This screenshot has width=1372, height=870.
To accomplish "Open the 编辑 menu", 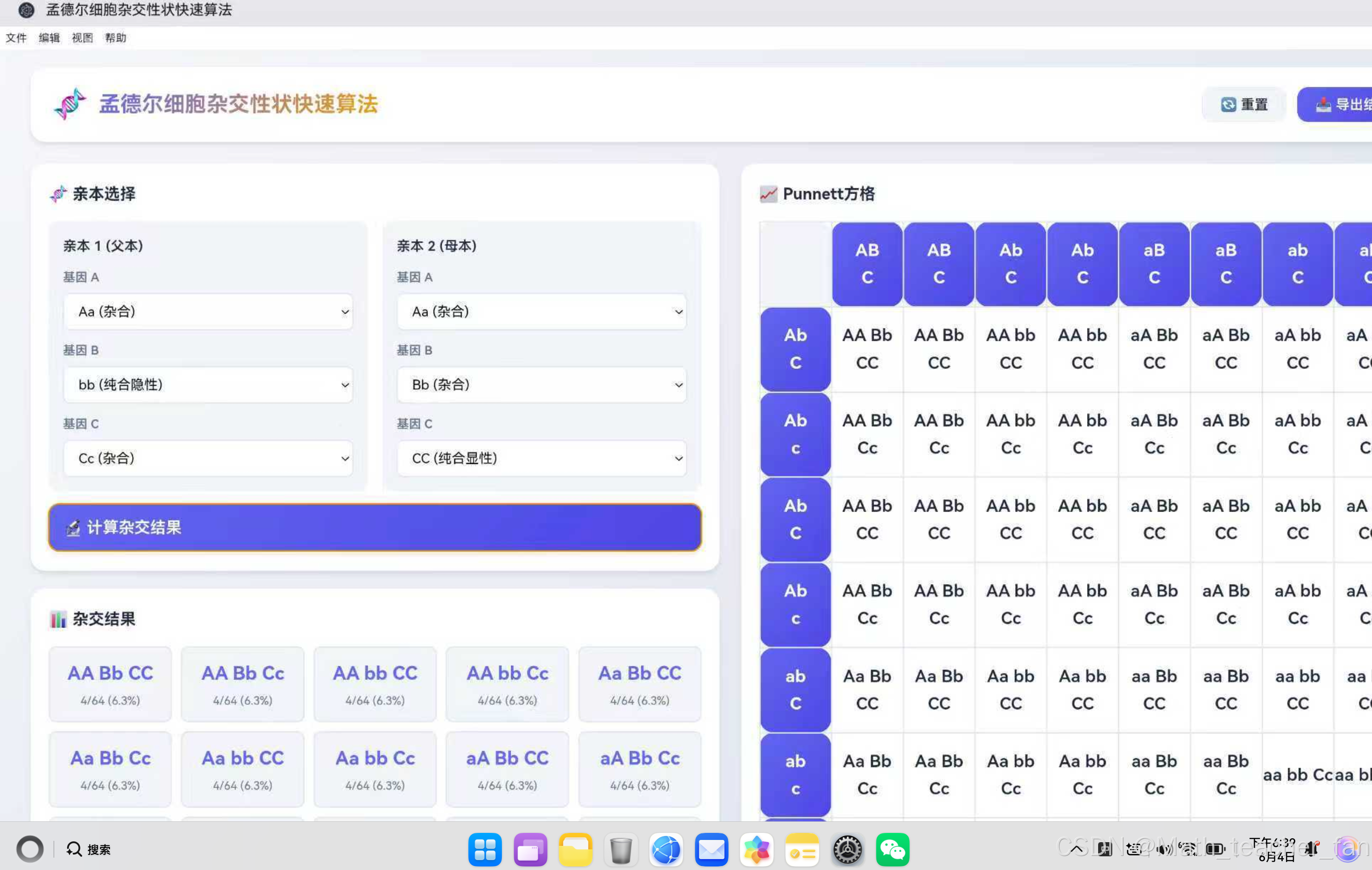I will 49,38.
